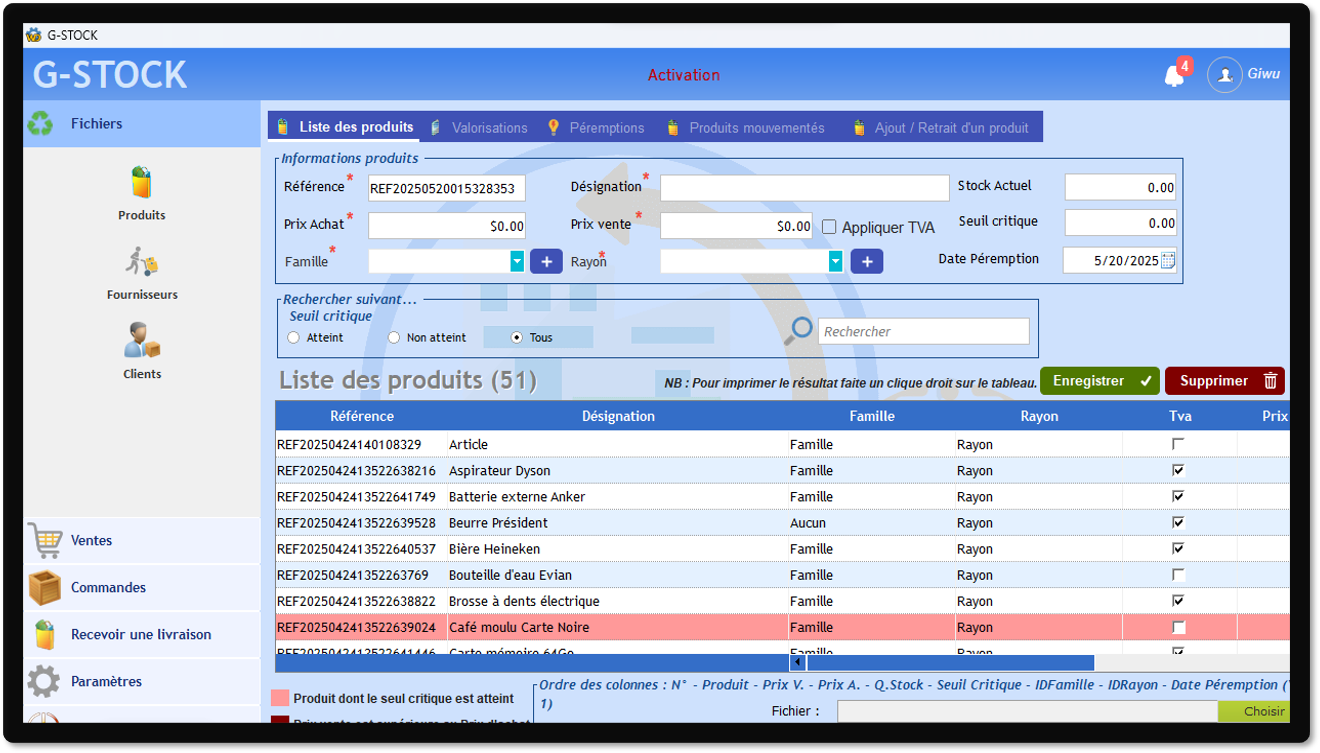Select the Tous radio button
The height and width of the screenshot is (753, 1320).
[x=517, y=338]
